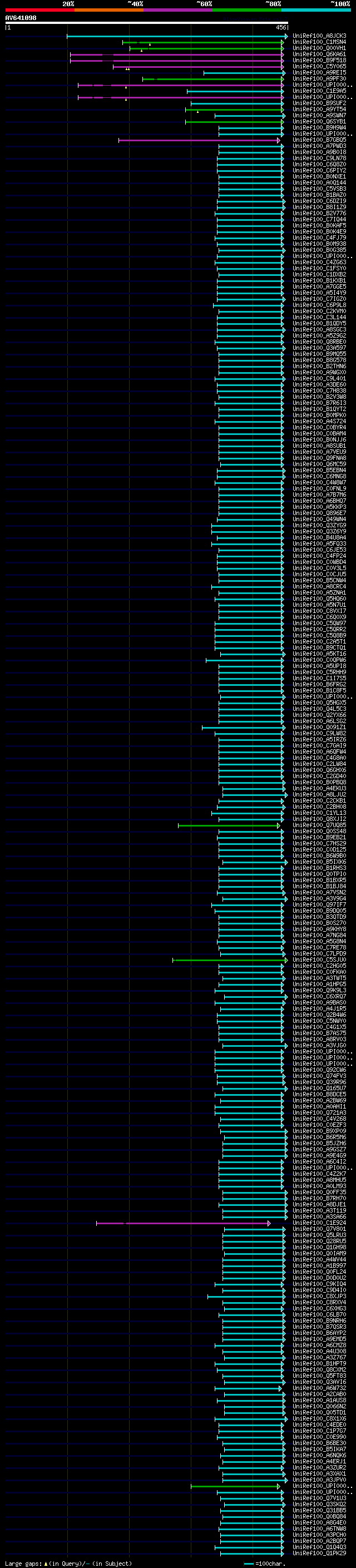356x1568 pixels.
Task: Open hit UniRef100_B2V776
Action: [319, 213]
